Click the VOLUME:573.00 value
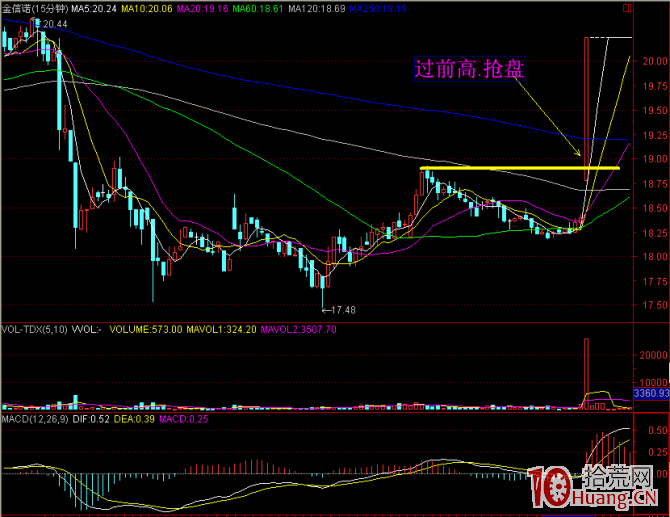Screen dimensions: 670x517 (146, 329)
